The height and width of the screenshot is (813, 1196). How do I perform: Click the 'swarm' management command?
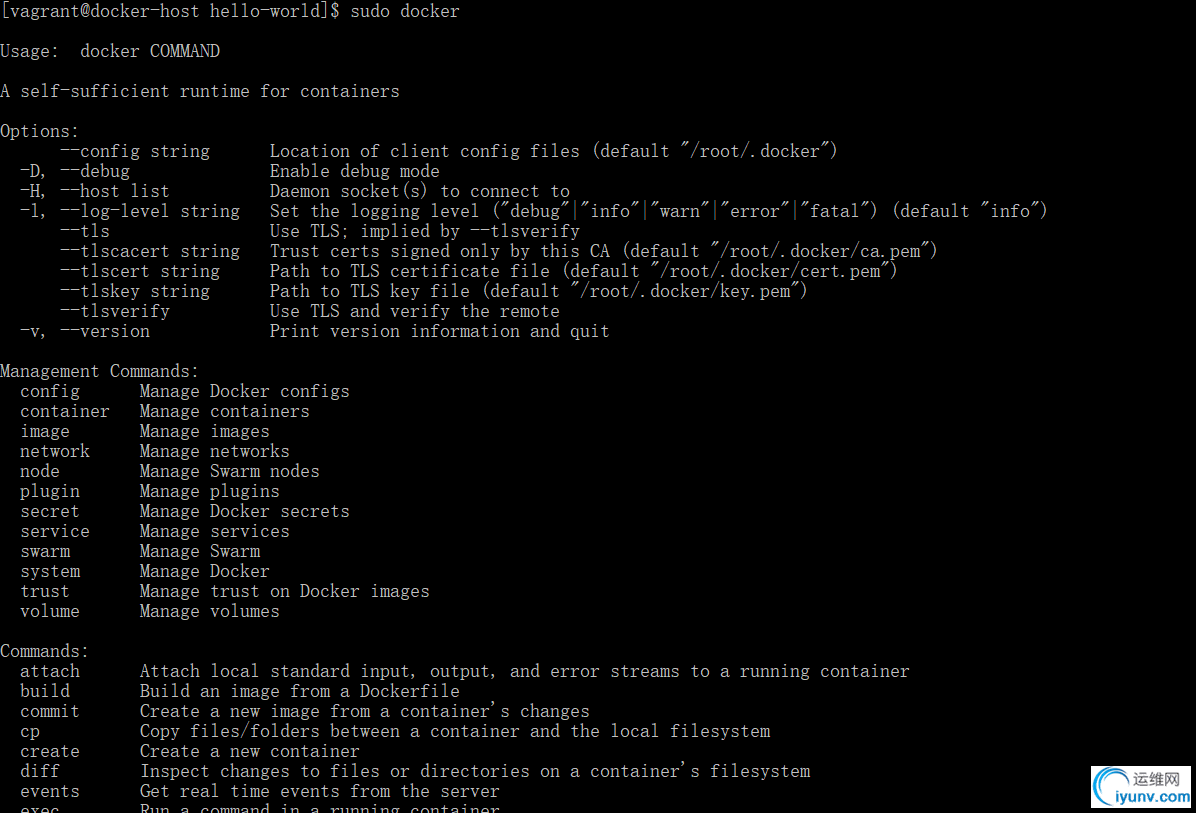click(x=45, y=551)
